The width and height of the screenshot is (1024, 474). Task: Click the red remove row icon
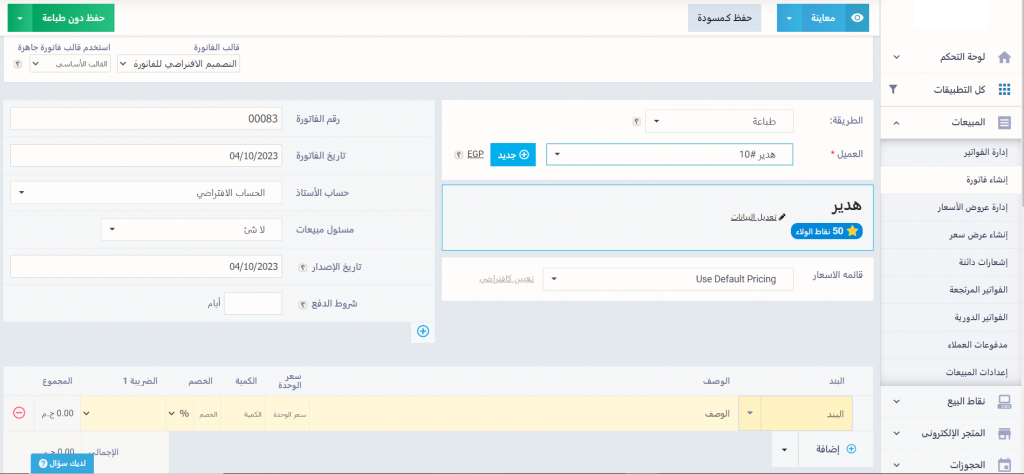(19, 413)
